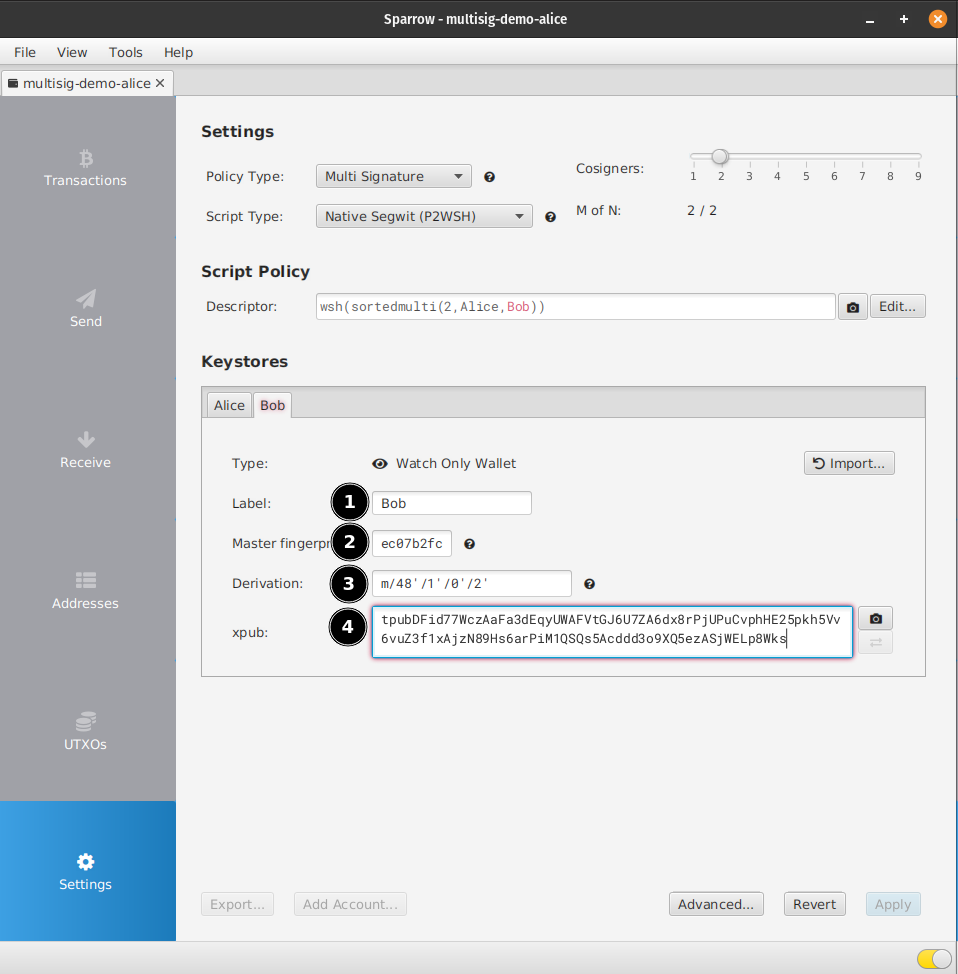
Task: Click the Export... button
Action: click(237, 904)
